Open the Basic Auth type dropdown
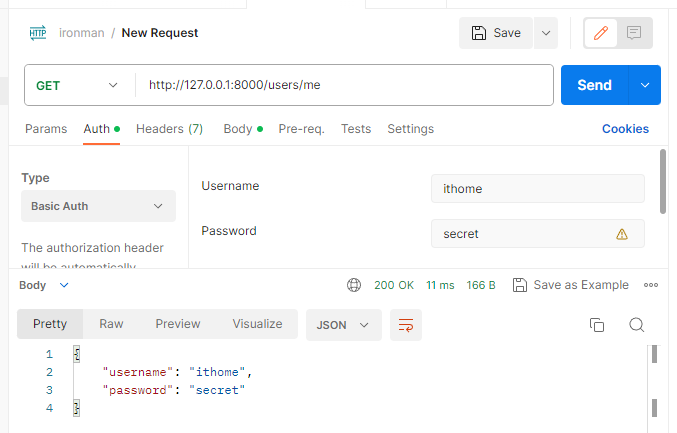 pos(98,206)
